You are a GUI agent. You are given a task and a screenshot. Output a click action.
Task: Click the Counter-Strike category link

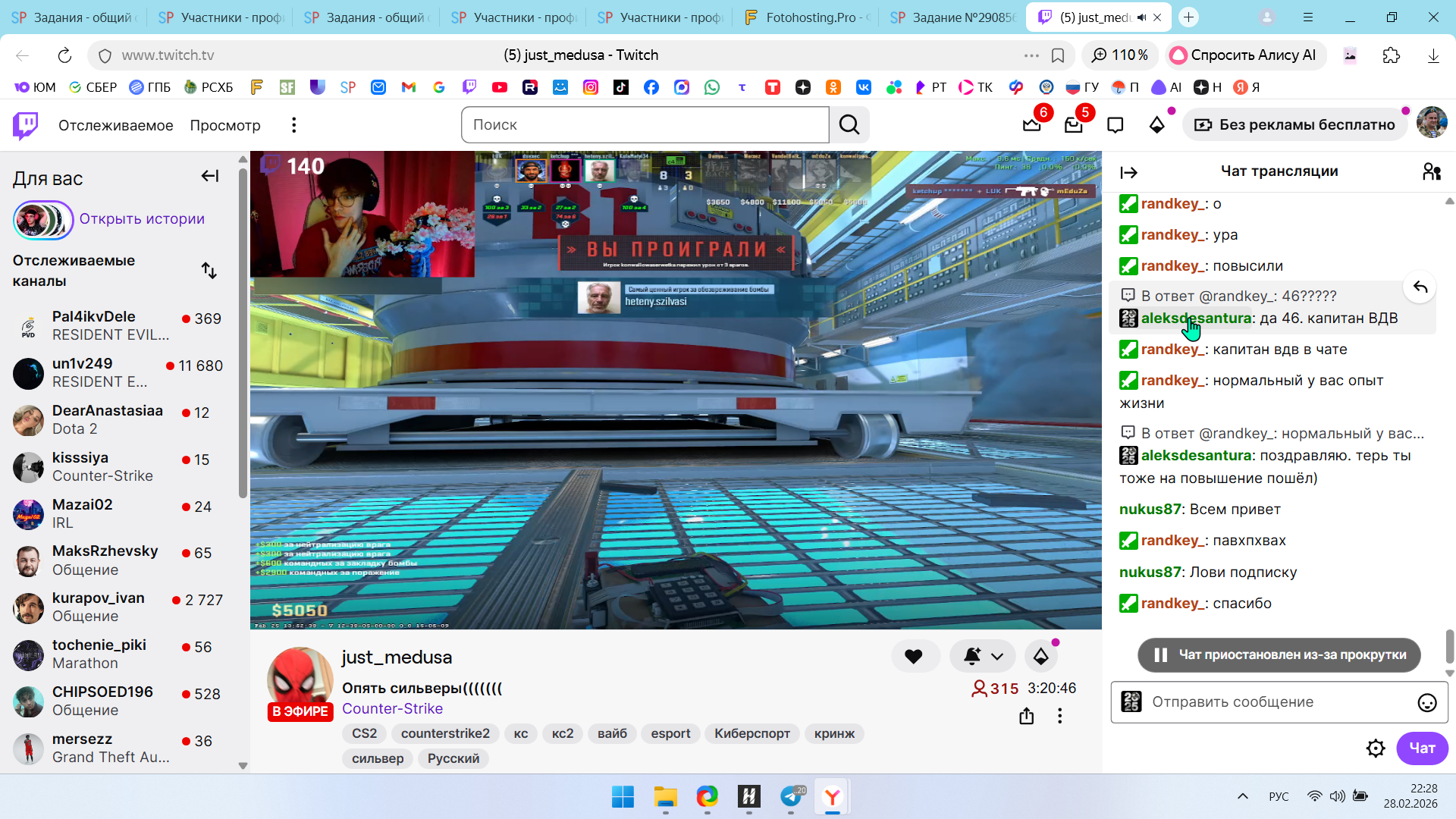tap(392, 708)
